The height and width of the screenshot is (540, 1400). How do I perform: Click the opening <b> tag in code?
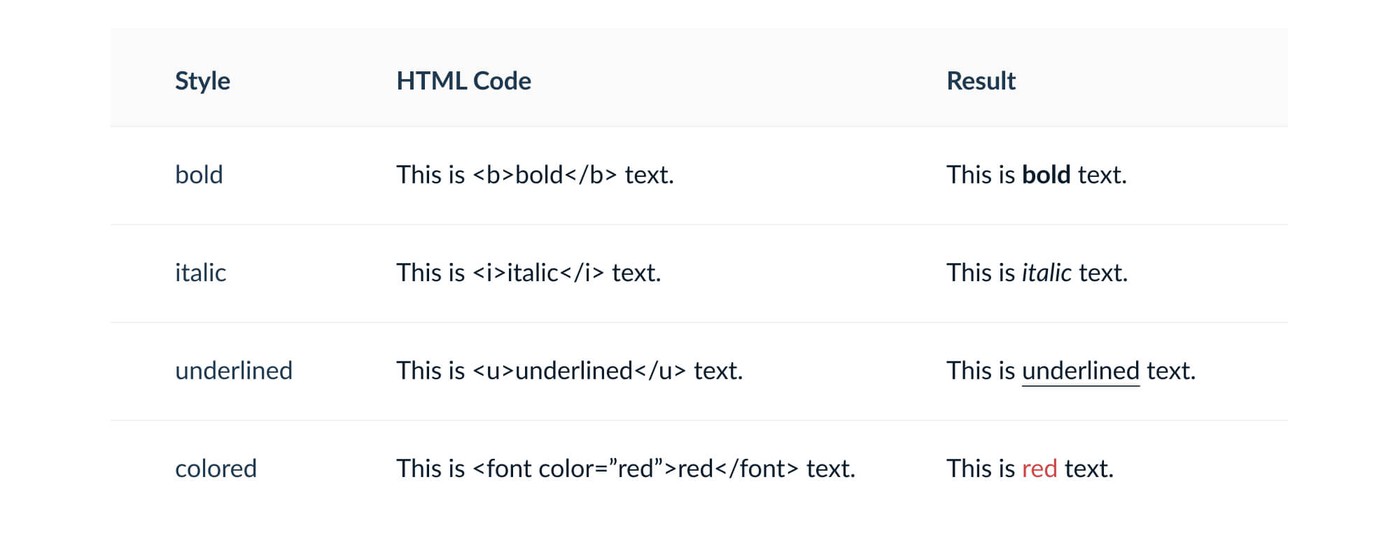click(493, 175)
